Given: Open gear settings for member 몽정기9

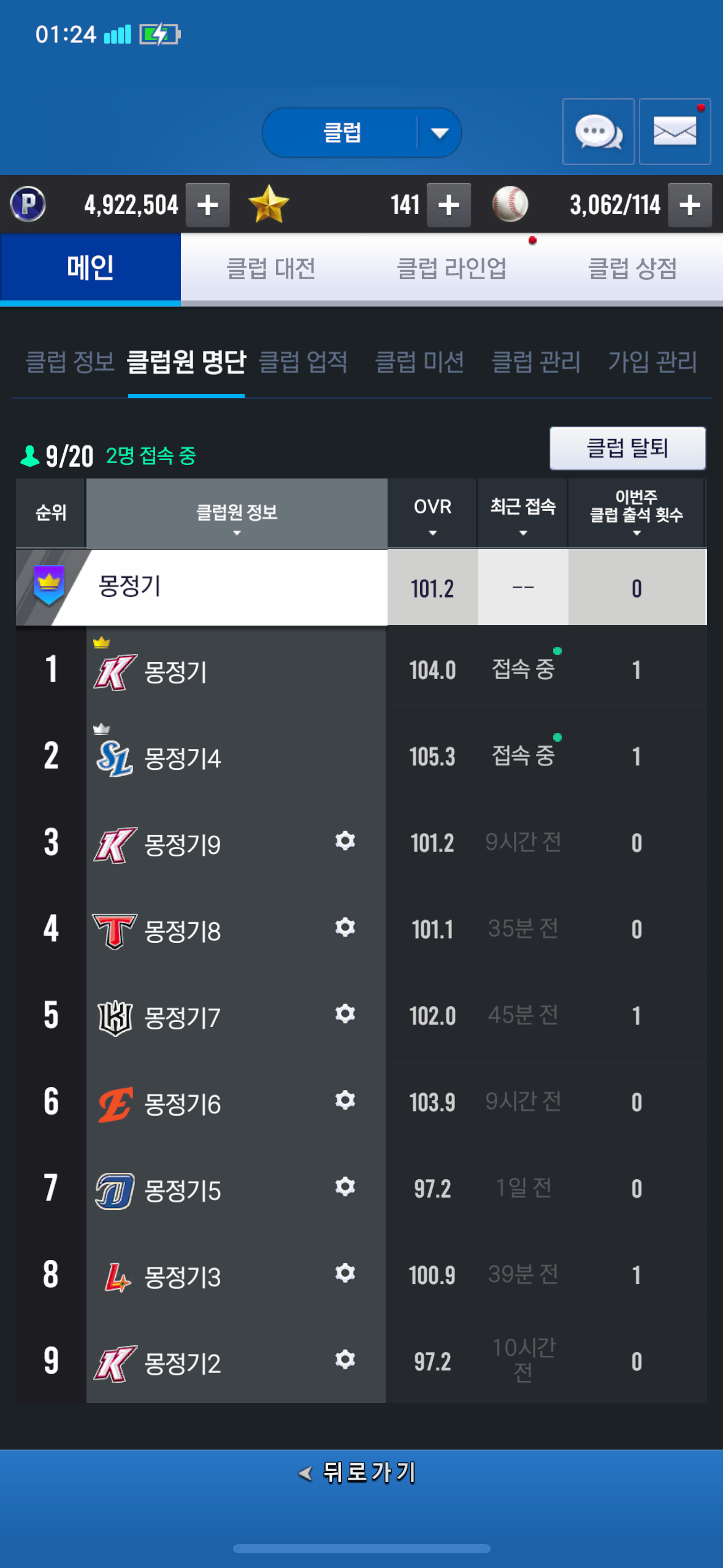Looking at the screenshot, I should [345, 840].
